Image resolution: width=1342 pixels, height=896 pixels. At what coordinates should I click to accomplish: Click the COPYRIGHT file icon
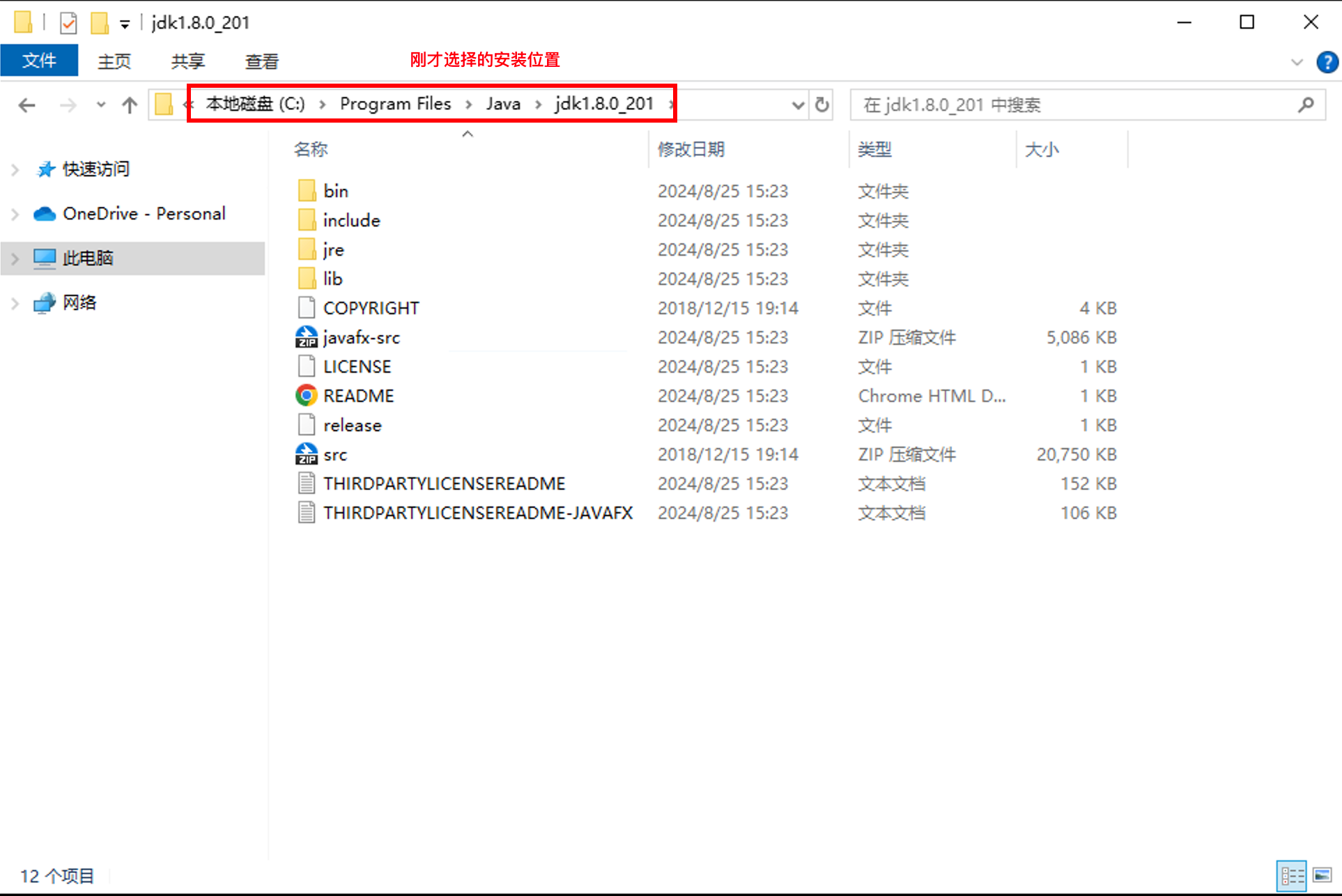[307, 308]
